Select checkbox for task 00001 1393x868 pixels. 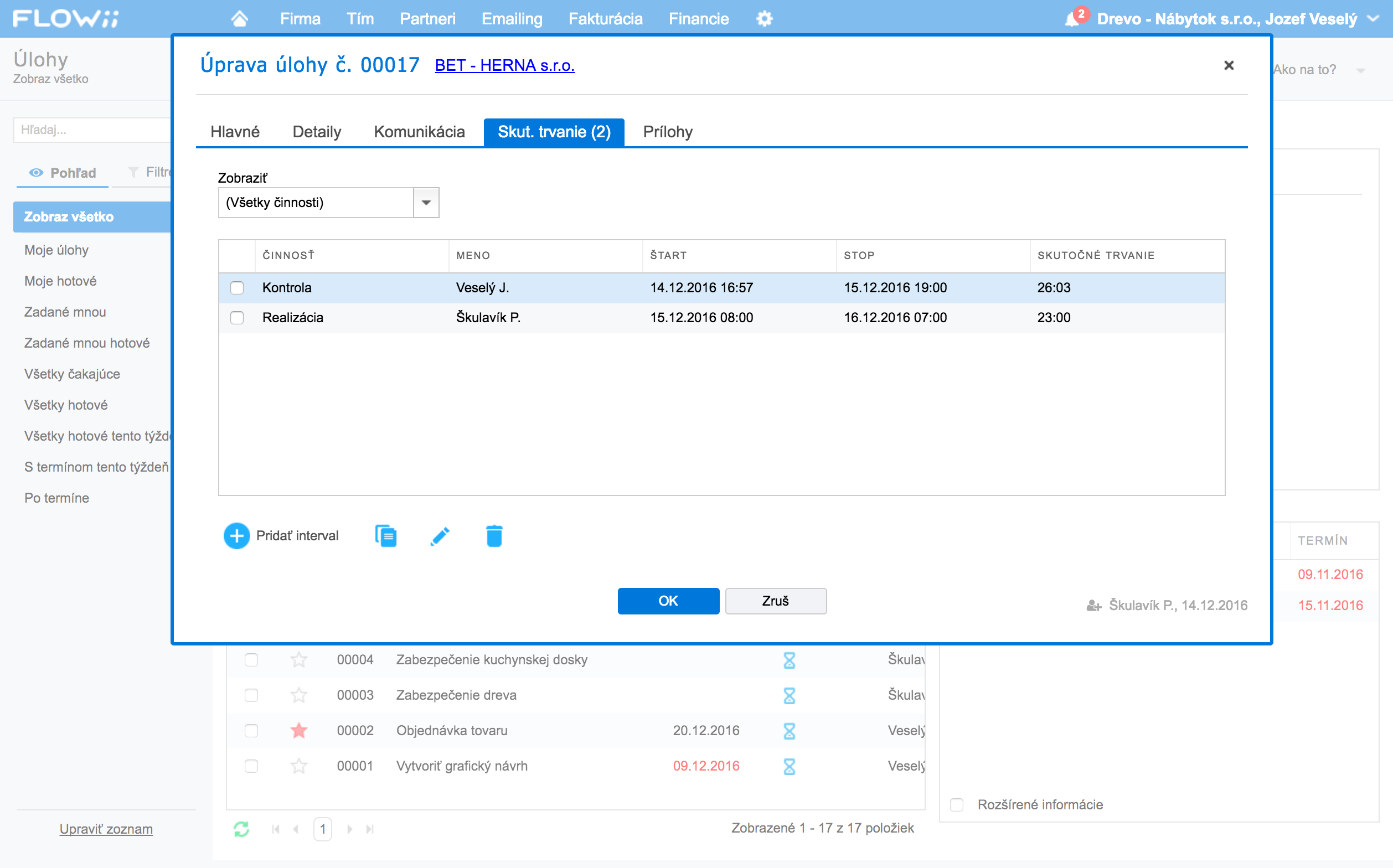pyautogui.click(x=251, y=766)
